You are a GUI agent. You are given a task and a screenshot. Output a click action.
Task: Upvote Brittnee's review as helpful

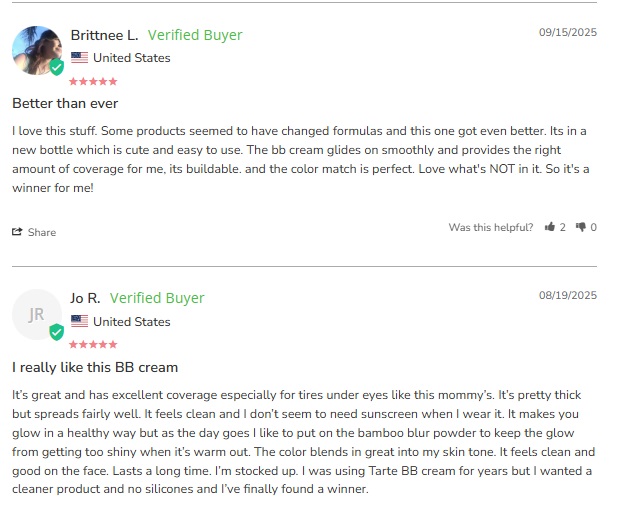pos(550,227)
